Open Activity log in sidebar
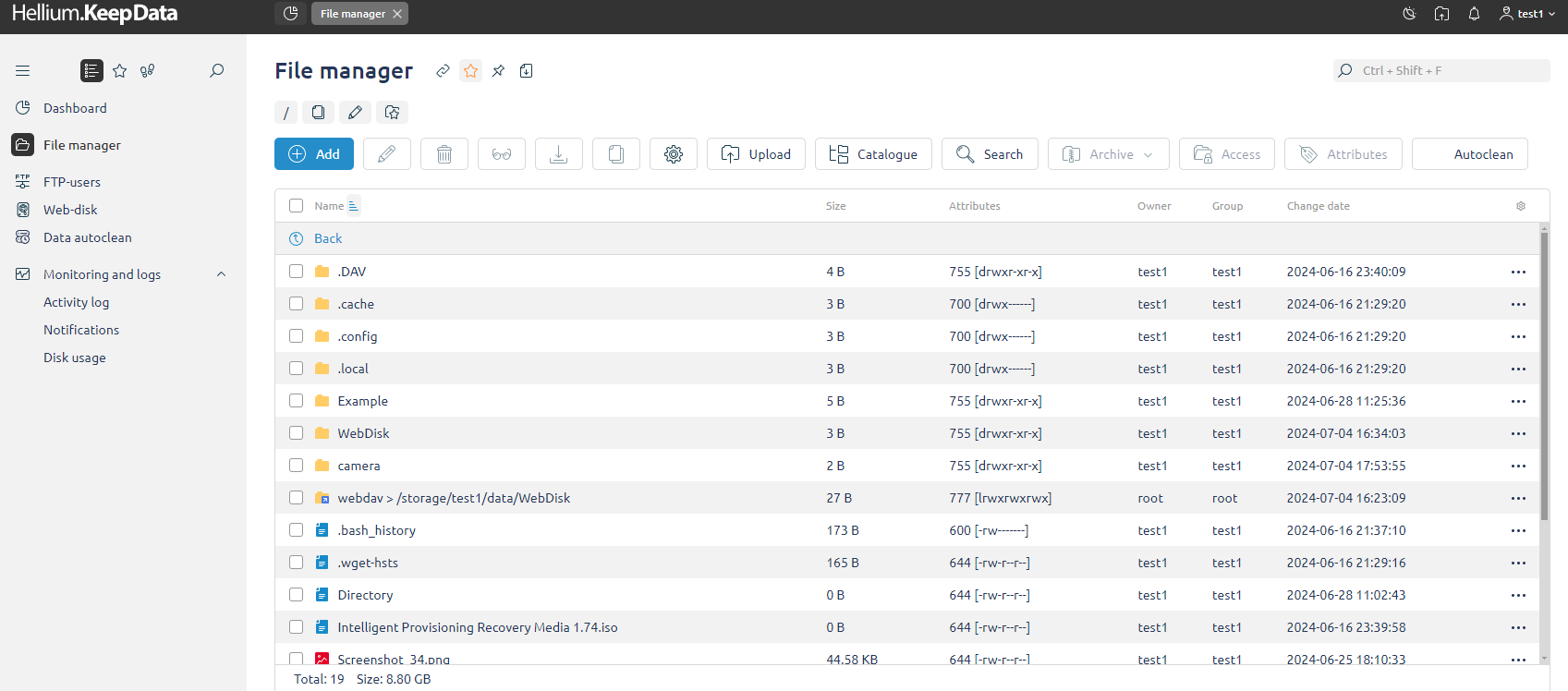The image size is (1568, 691). click(x=76, y=302)
